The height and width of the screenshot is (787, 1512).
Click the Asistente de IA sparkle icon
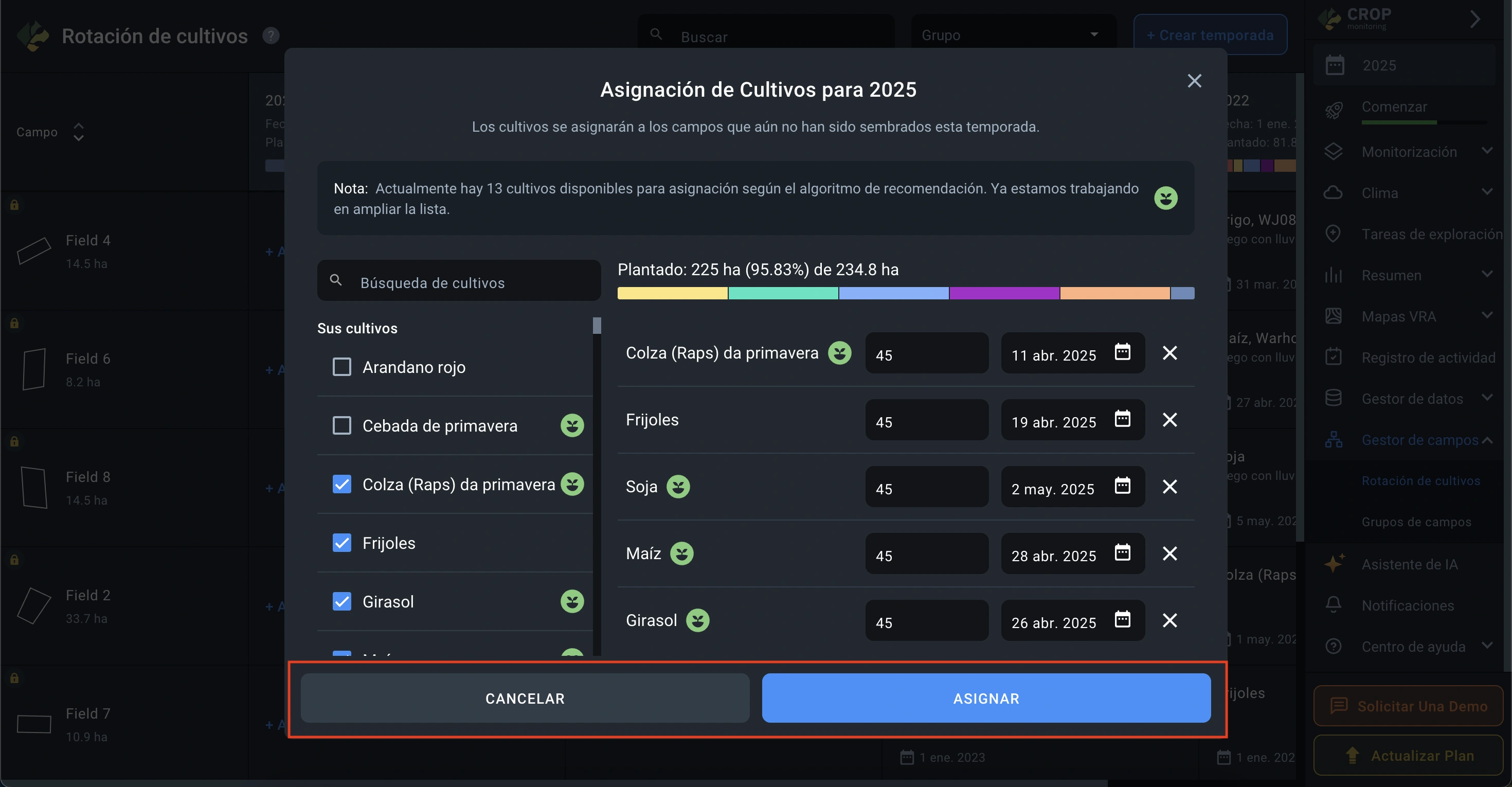point(1334,564)
